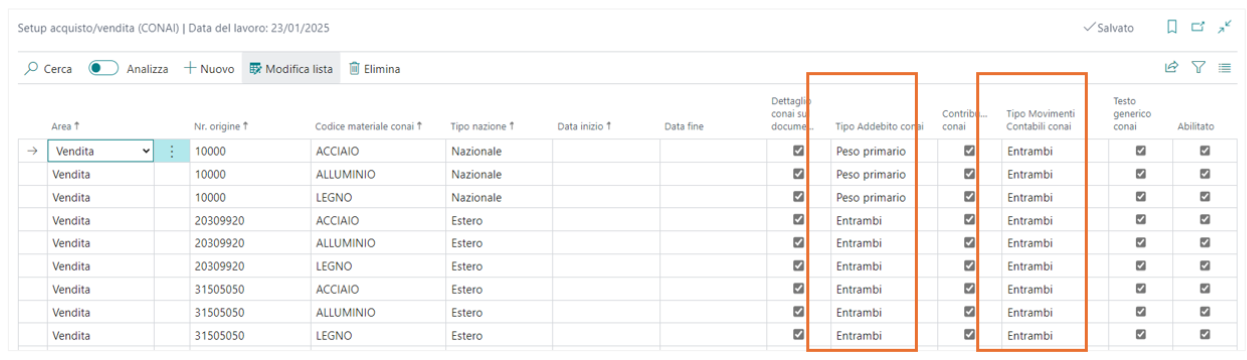Click the Testo generico conai column header
The height and width of the screenshot is (360, 1247).
tap(1133, 114)
